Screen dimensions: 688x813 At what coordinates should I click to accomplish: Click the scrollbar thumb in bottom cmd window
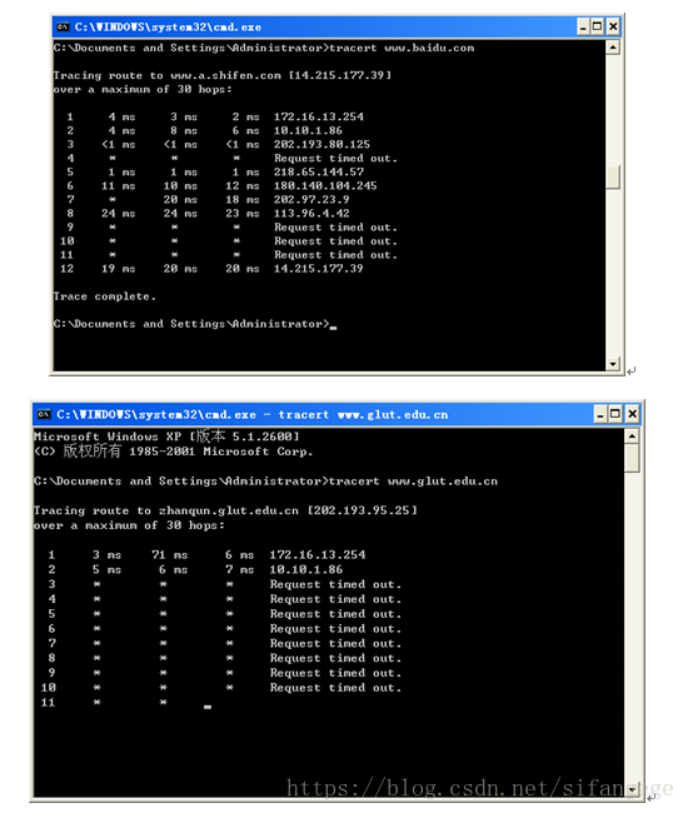(x=631, y=458)
